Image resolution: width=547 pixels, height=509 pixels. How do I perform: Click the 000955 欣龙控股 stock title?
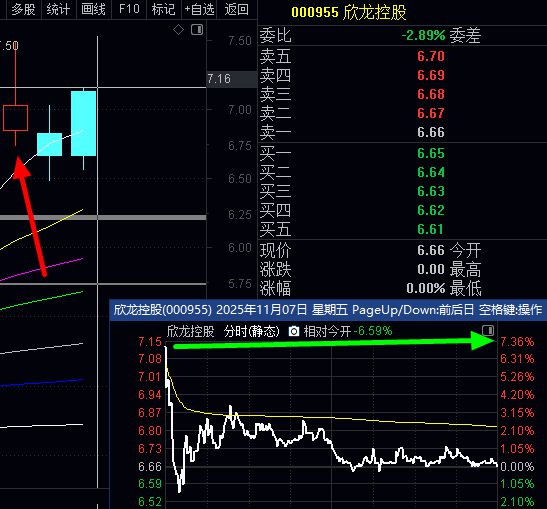[x=349, y=12]
